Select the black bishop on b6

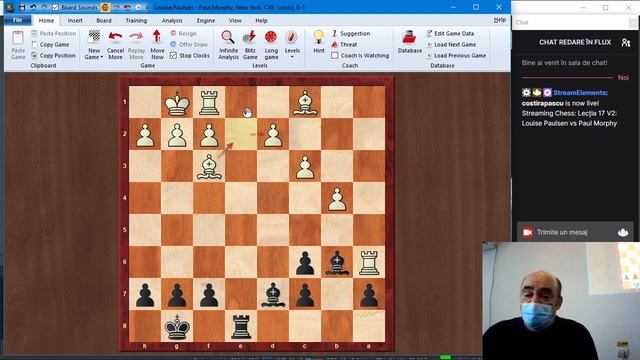pyautogui.click(x=337, y=262)
